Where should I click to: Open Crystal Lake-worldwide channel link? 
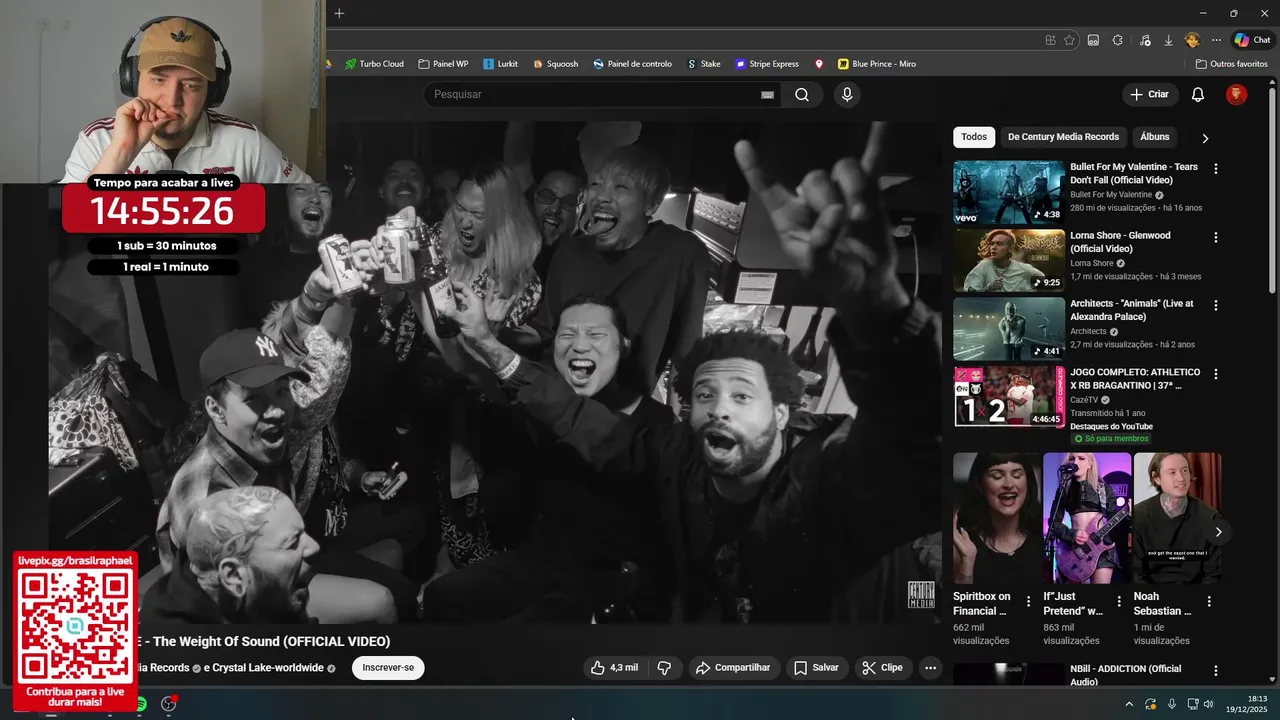click(x=268, y=668)
